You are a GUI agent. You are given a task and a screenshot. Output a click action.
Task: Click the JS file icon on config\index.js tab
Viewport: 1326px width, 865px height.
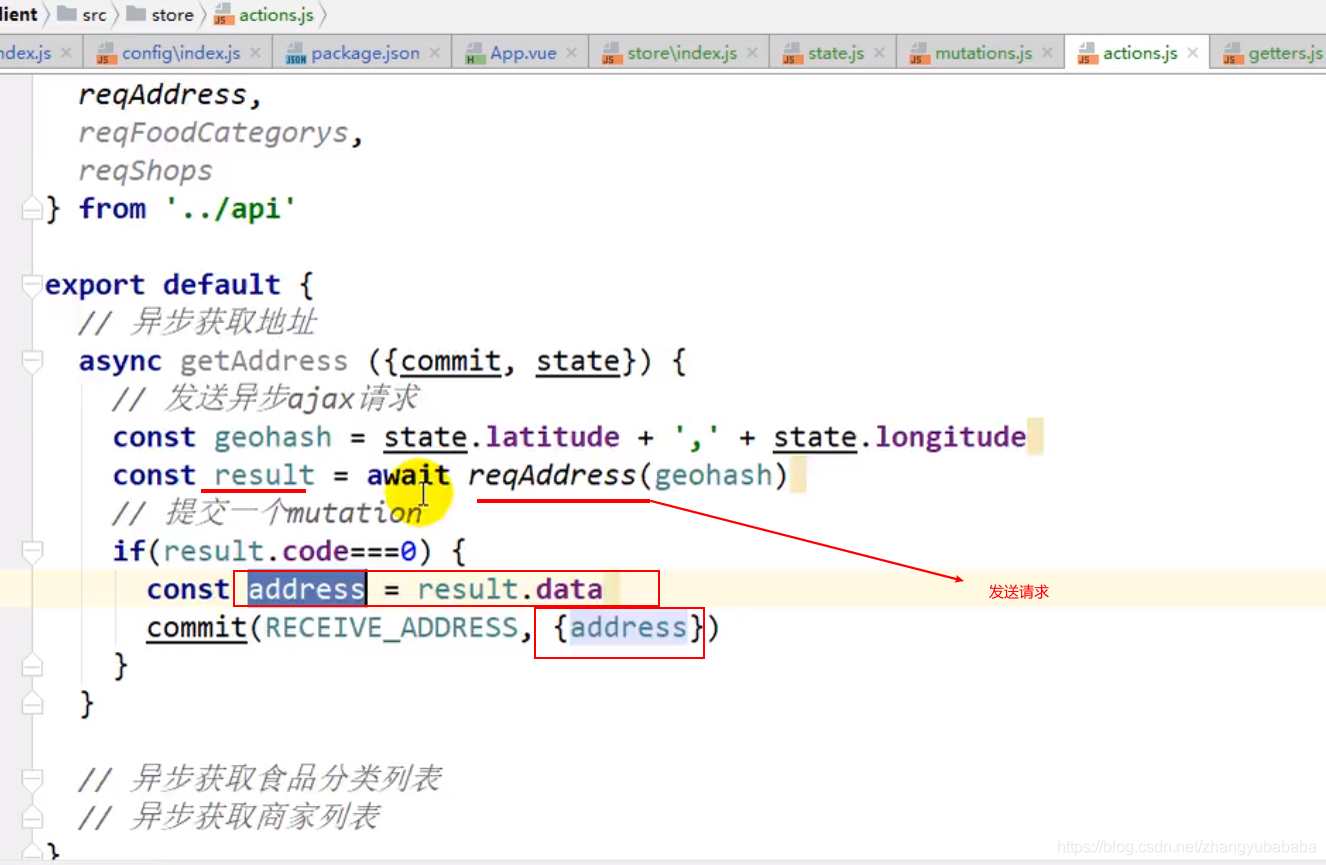[x=106, y=54]
